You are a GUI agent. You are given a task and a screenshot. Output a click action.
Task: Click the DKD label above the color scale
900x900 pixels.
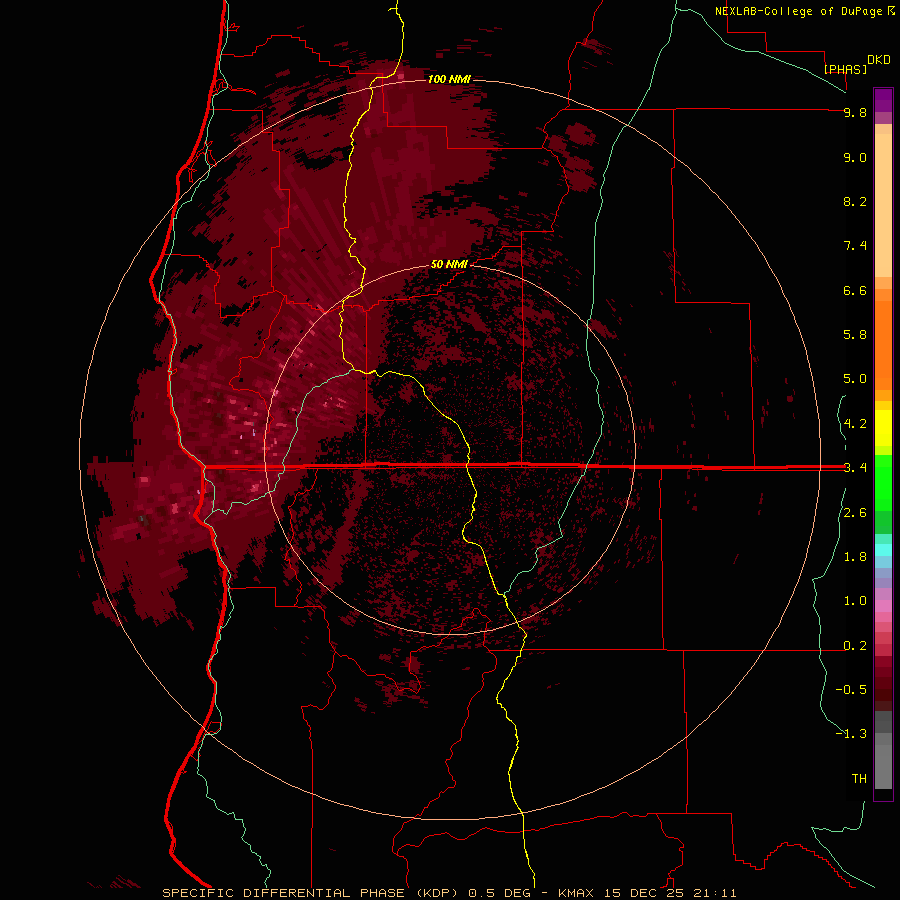[x=879, y=59]
